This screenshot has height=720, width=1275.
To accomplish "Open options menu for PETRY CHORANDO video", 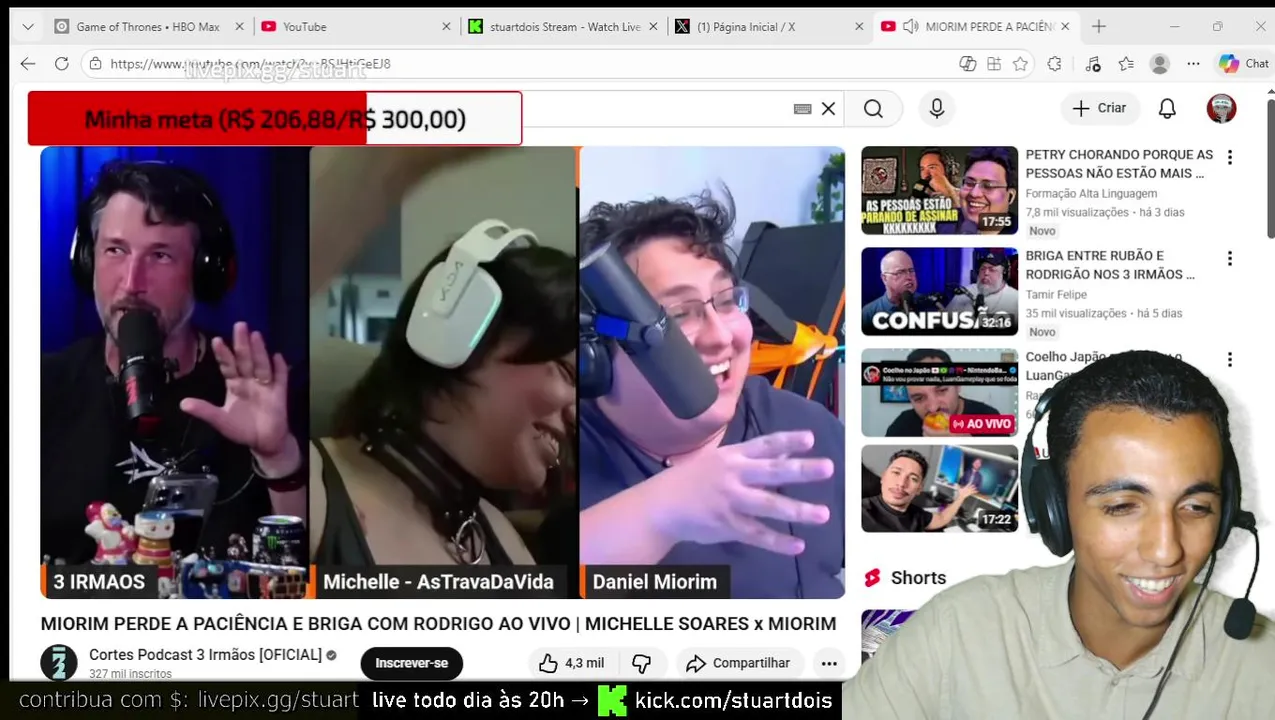I will coord(1230,157).
